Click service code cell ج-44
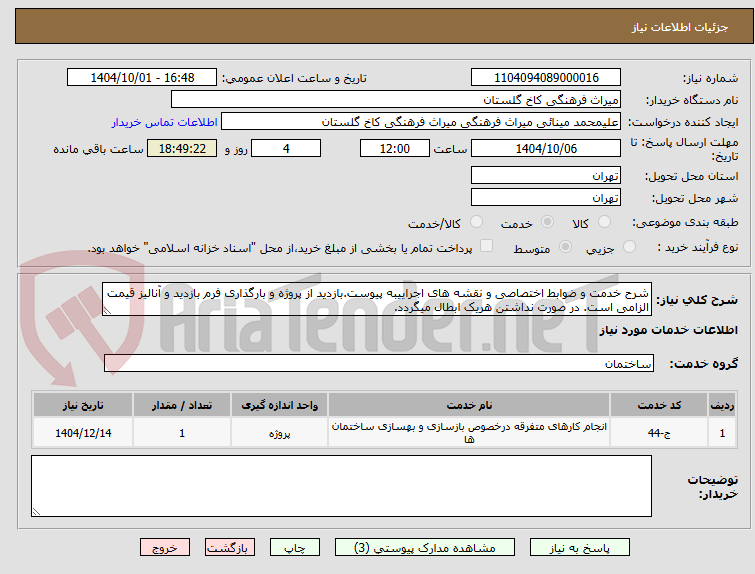755x574 pixels. 659,433
